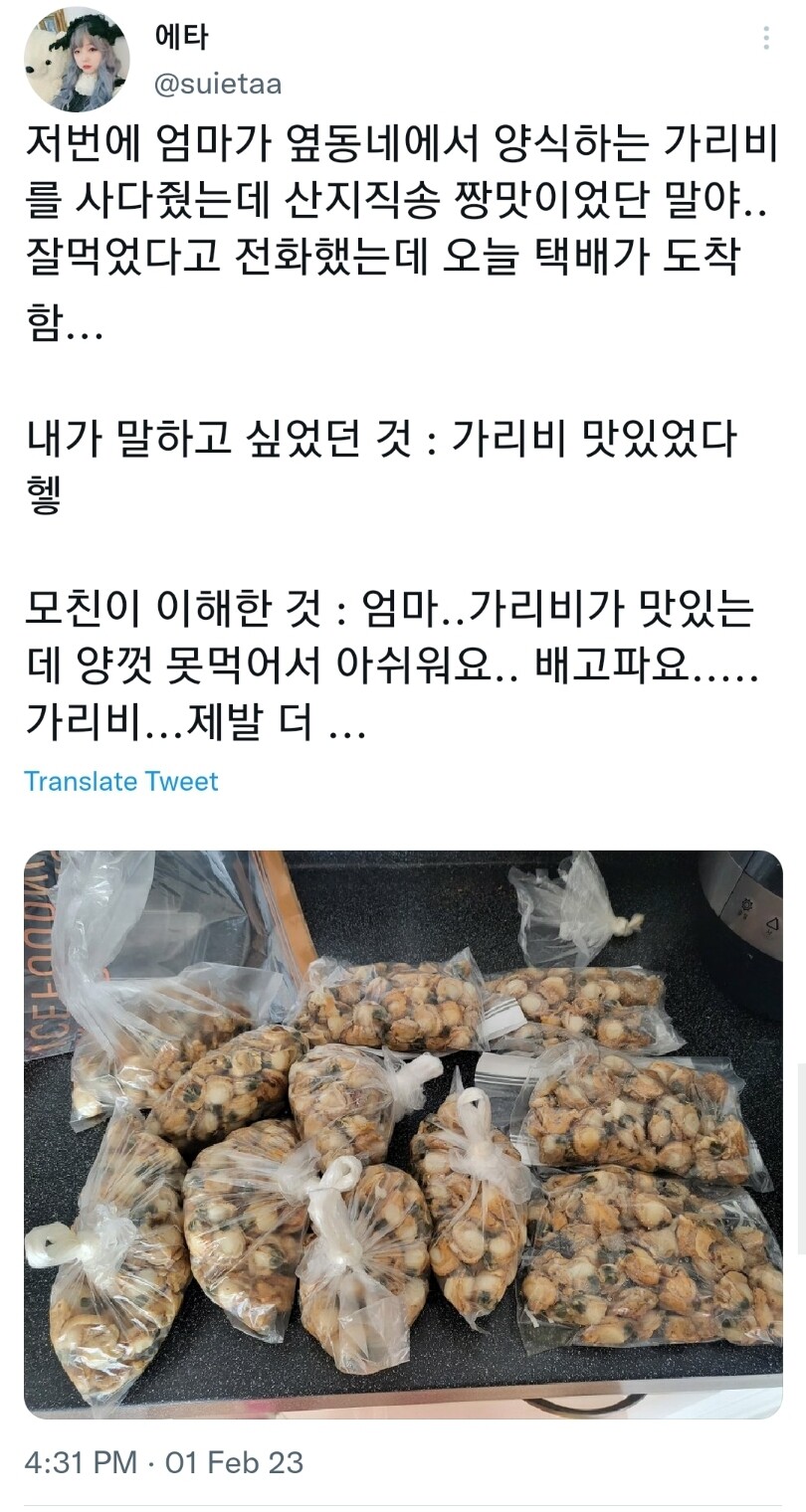
Task: Open the attached scallop bags photo
Action: click(x=403, y=1134)
